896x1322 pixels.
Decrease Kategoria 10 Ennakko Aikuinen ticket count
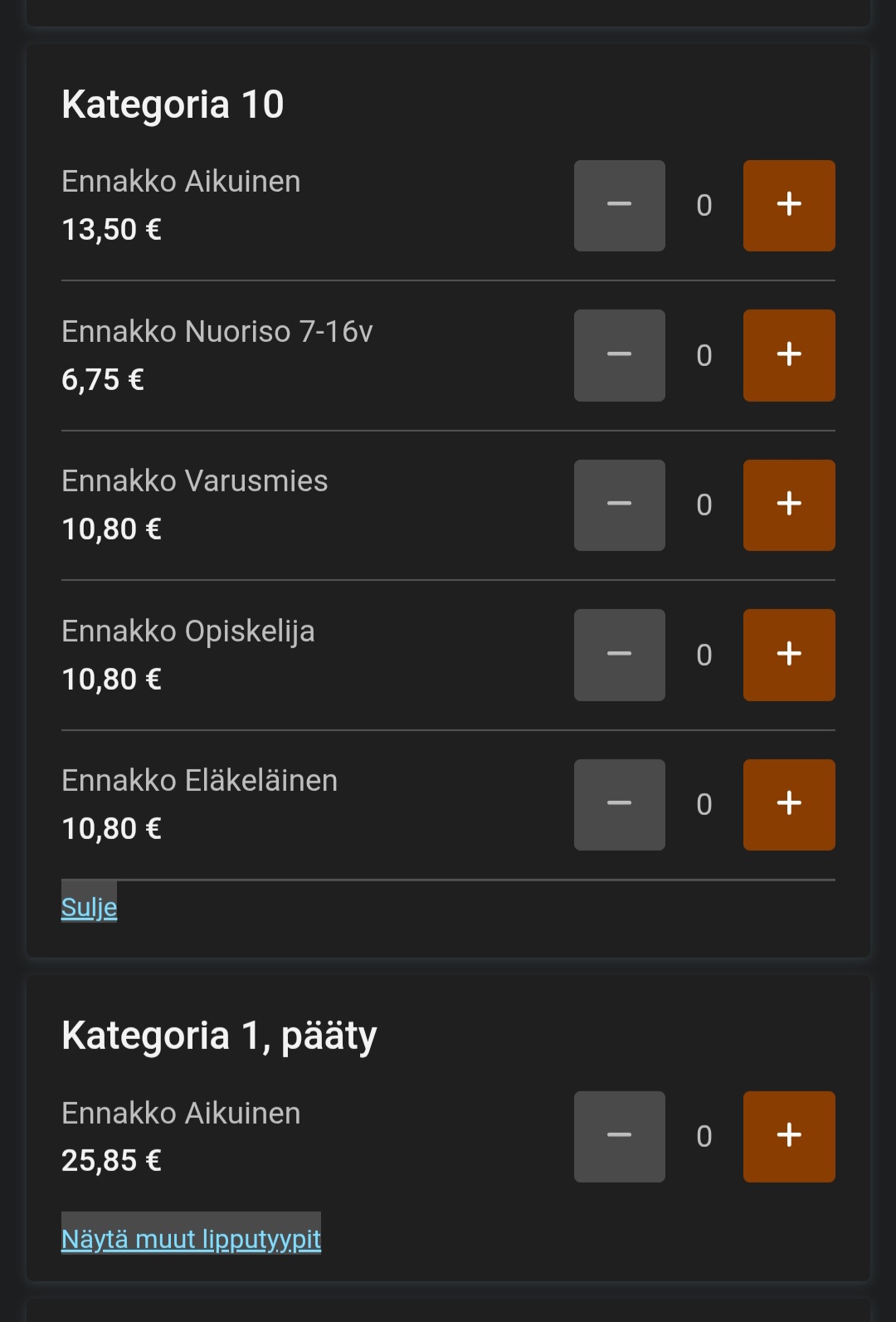(619, 205)
